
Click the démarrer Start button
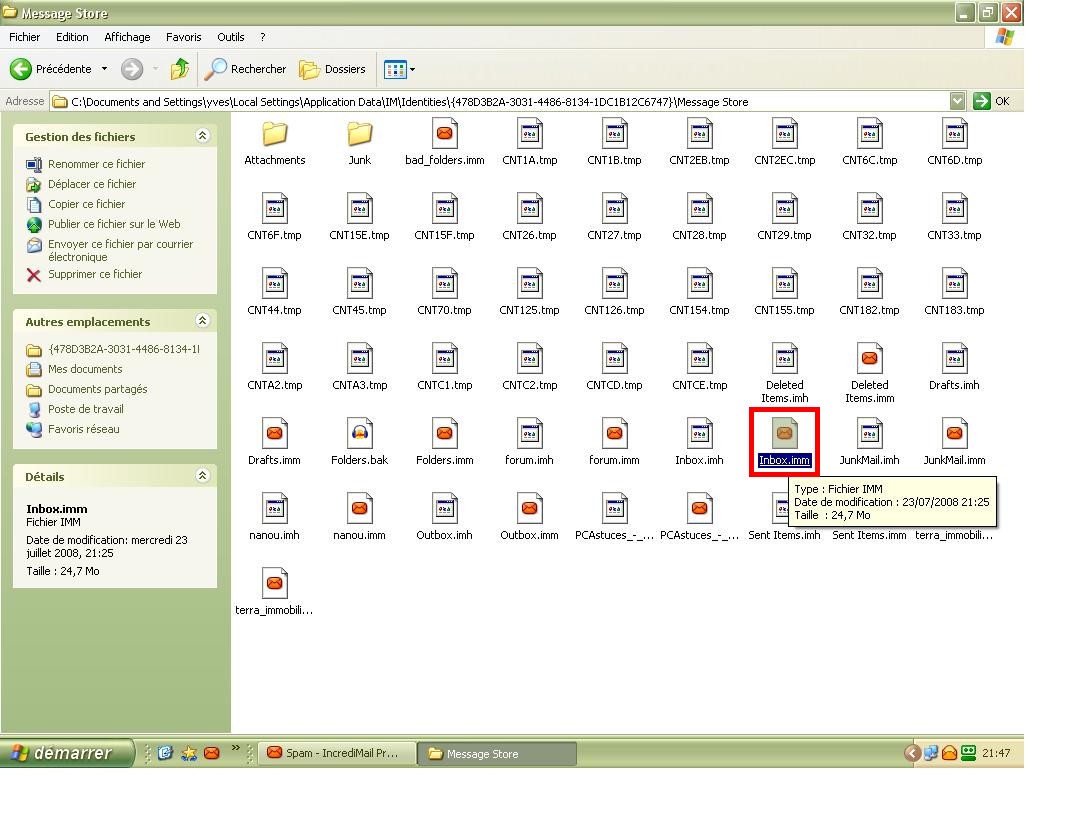(x=66, y=753)
